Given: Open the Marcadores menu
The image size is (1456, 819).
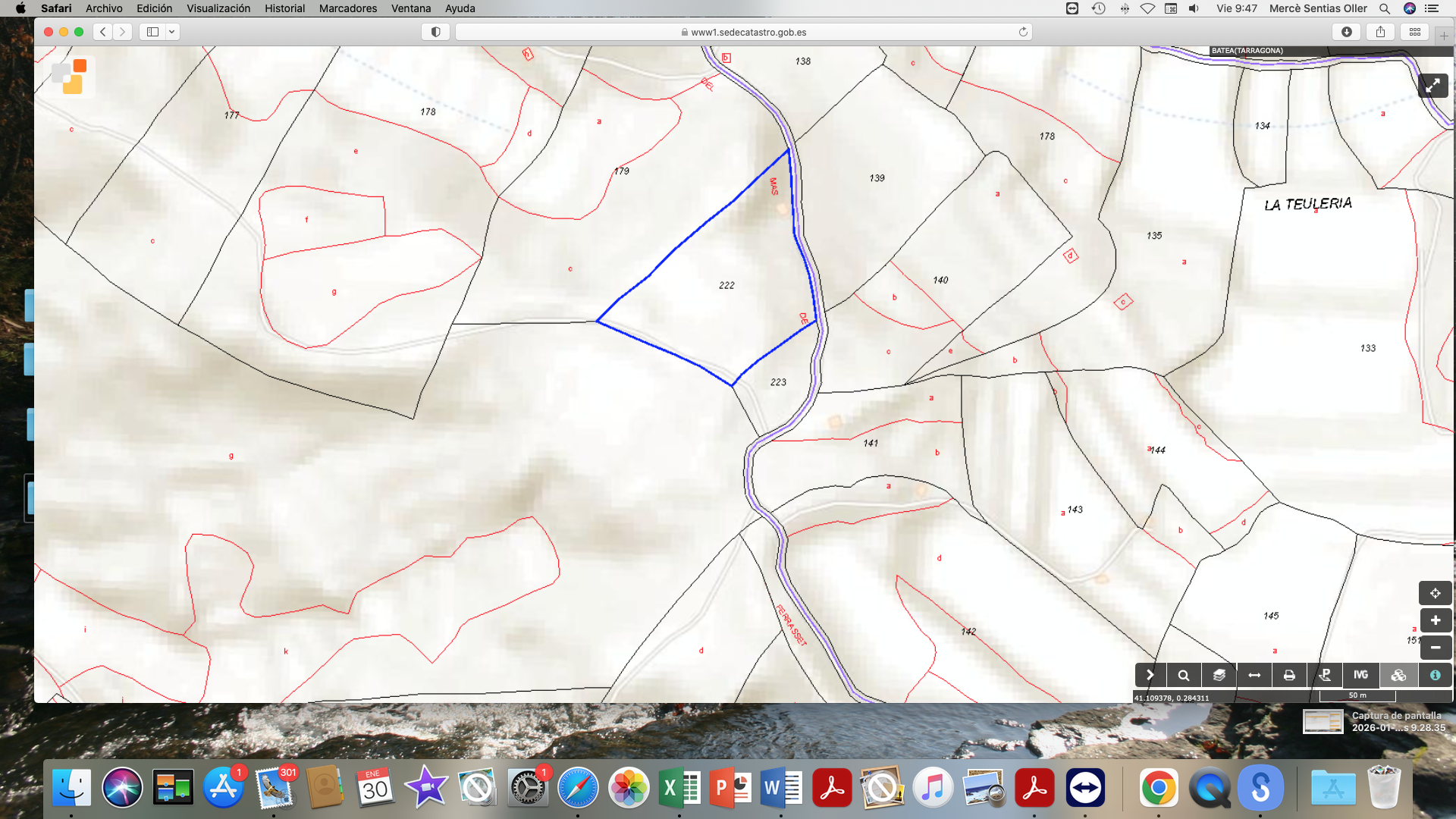Looking at the screenshot, I should click(347, 8).
